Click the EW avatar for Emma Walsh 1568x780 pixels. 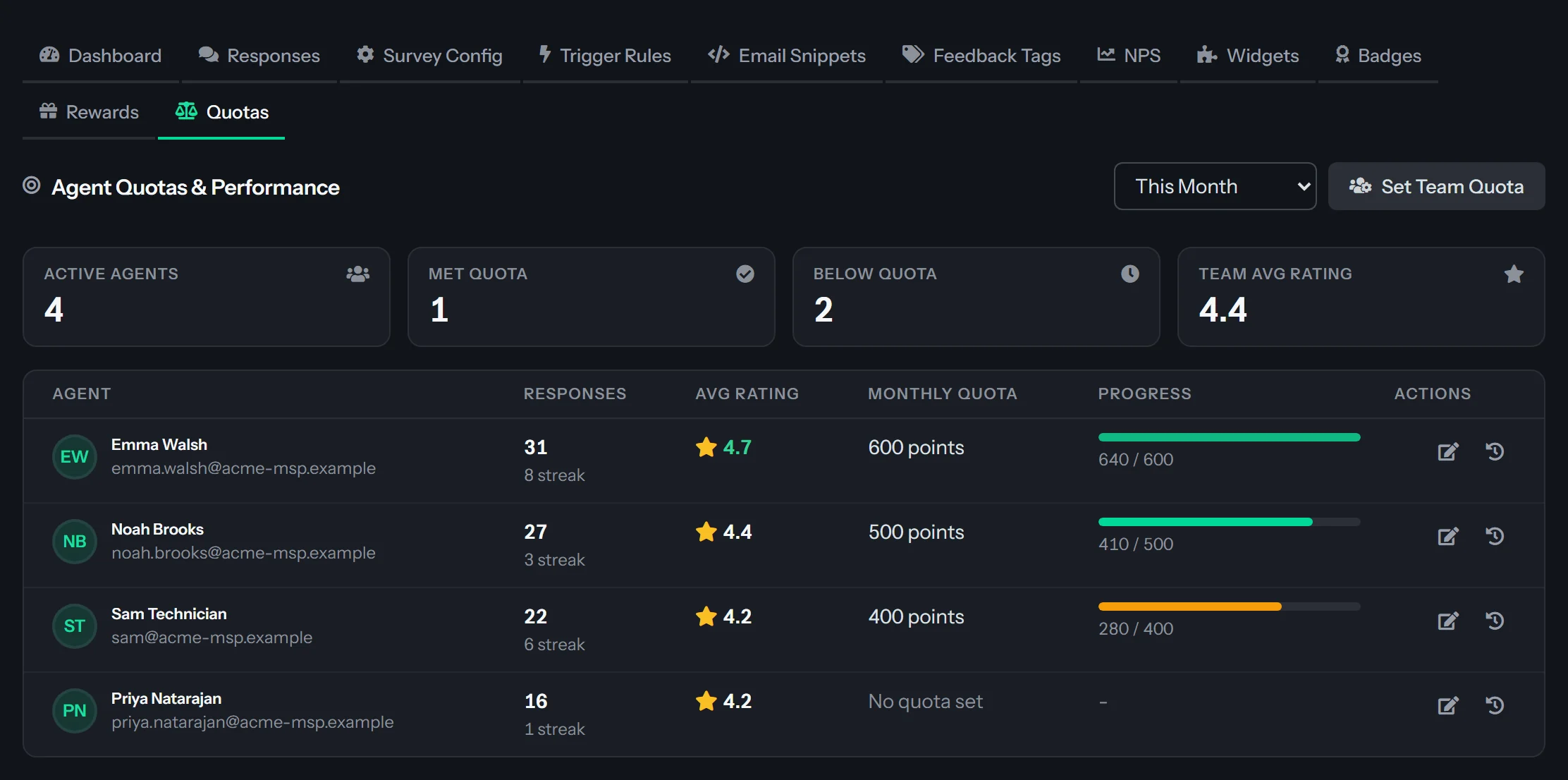tap(75, 457)
